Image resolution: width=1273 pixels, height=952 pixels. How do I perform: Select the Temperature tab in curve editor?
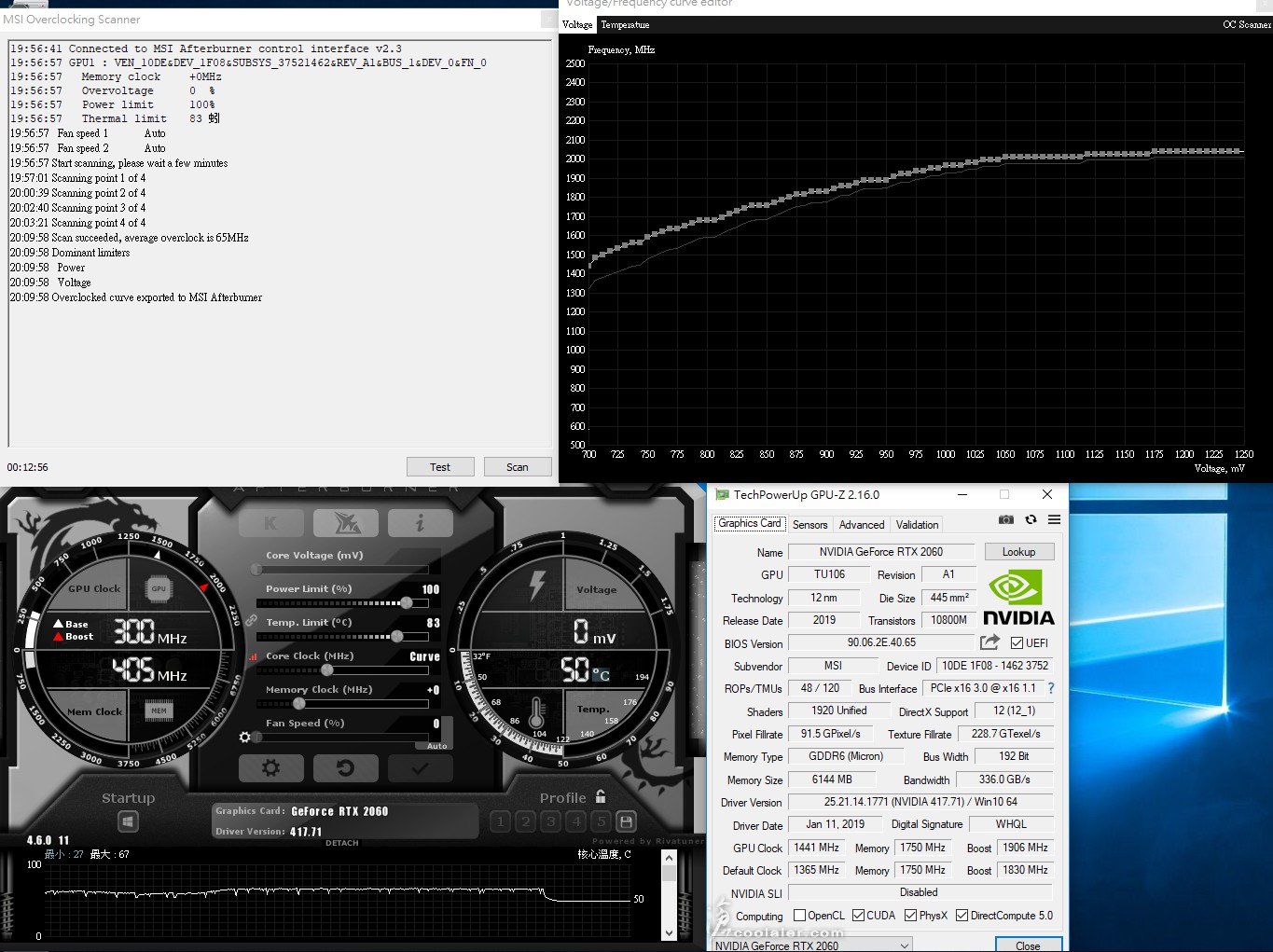[x=625, y=24]
